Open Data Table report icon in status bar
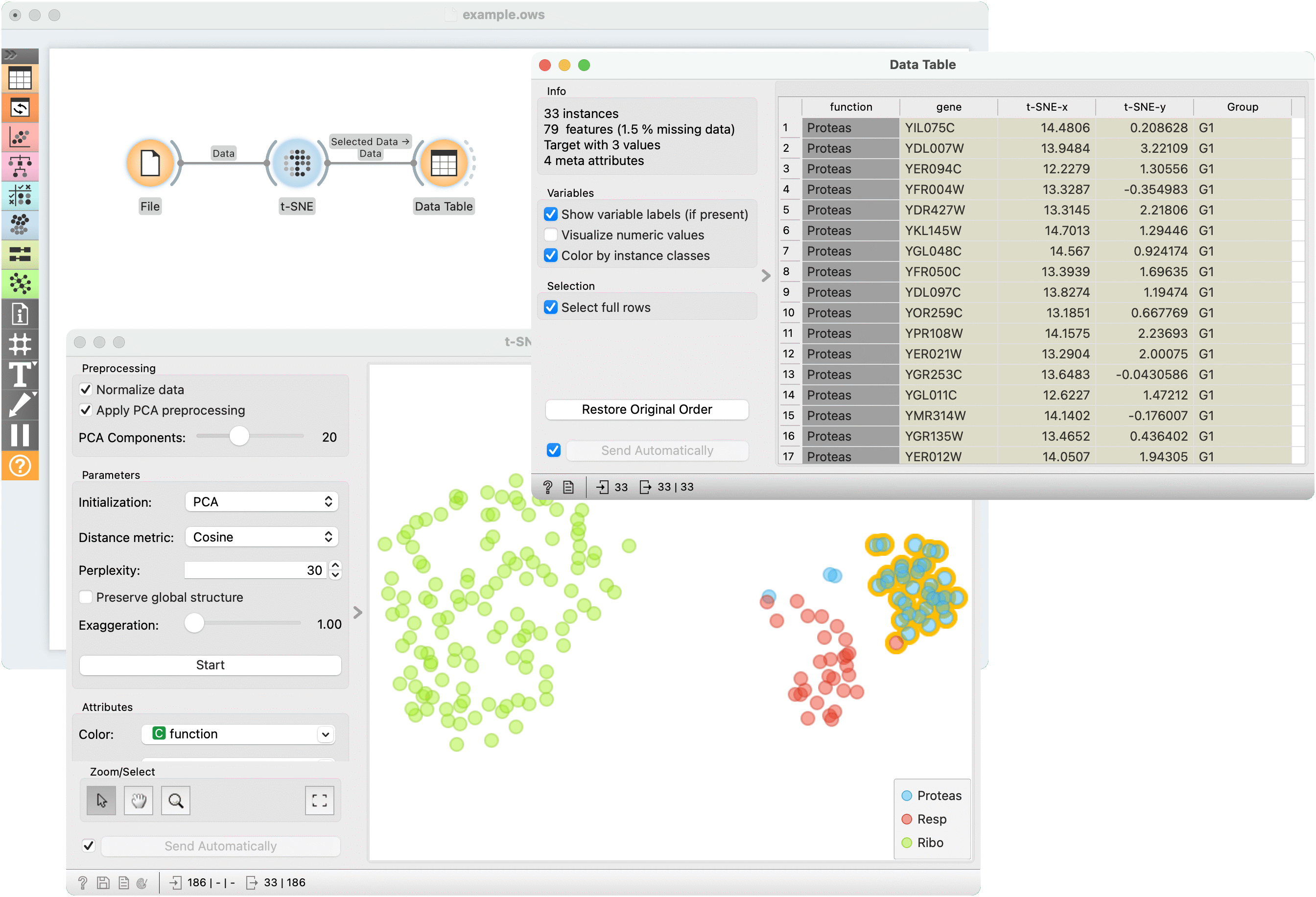1316x897 pixels. tap(568, 487)
